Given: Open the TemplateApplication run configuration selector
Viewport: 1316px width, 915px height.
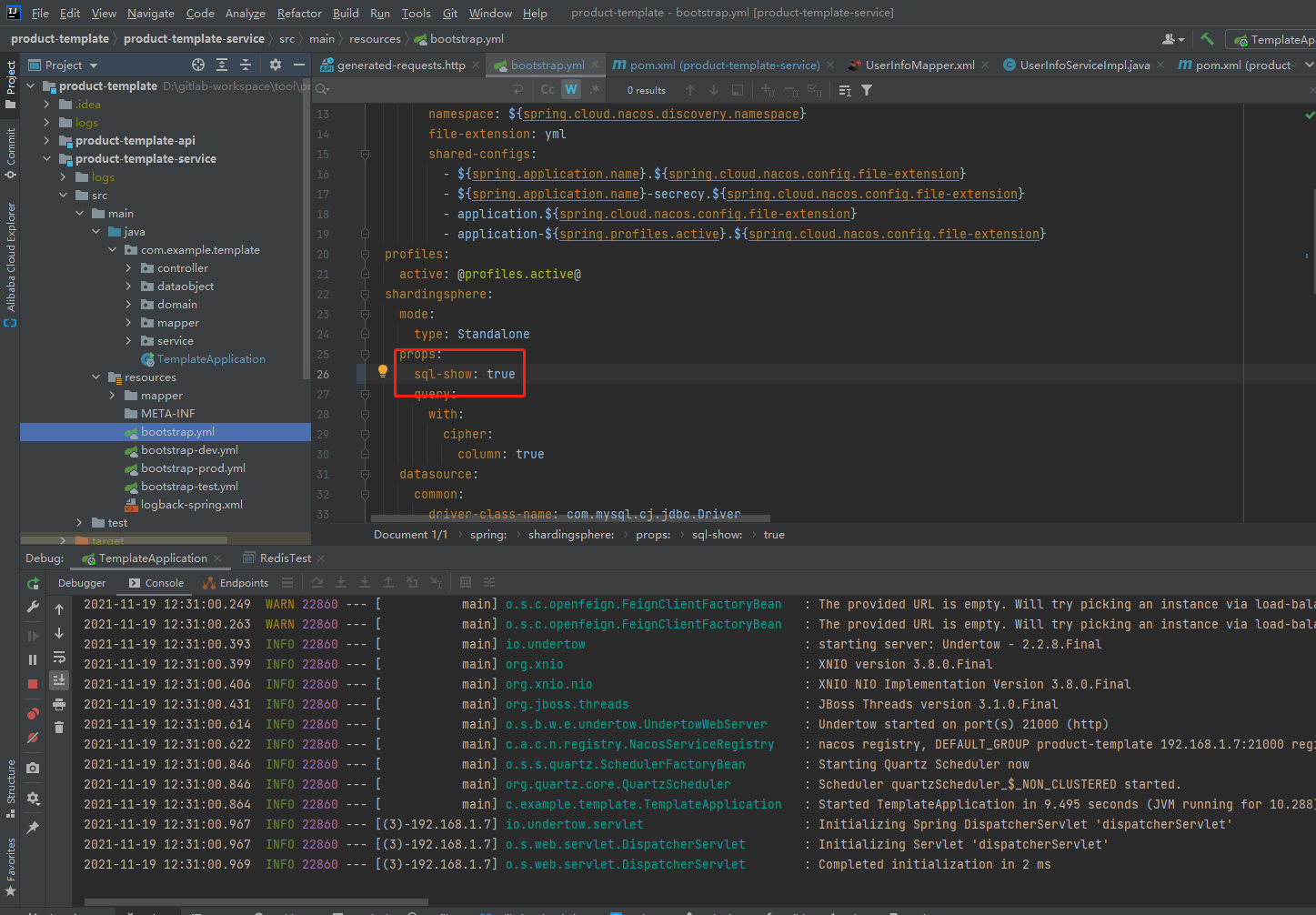Looking at the screenshot, I should tap(1271, 40).
